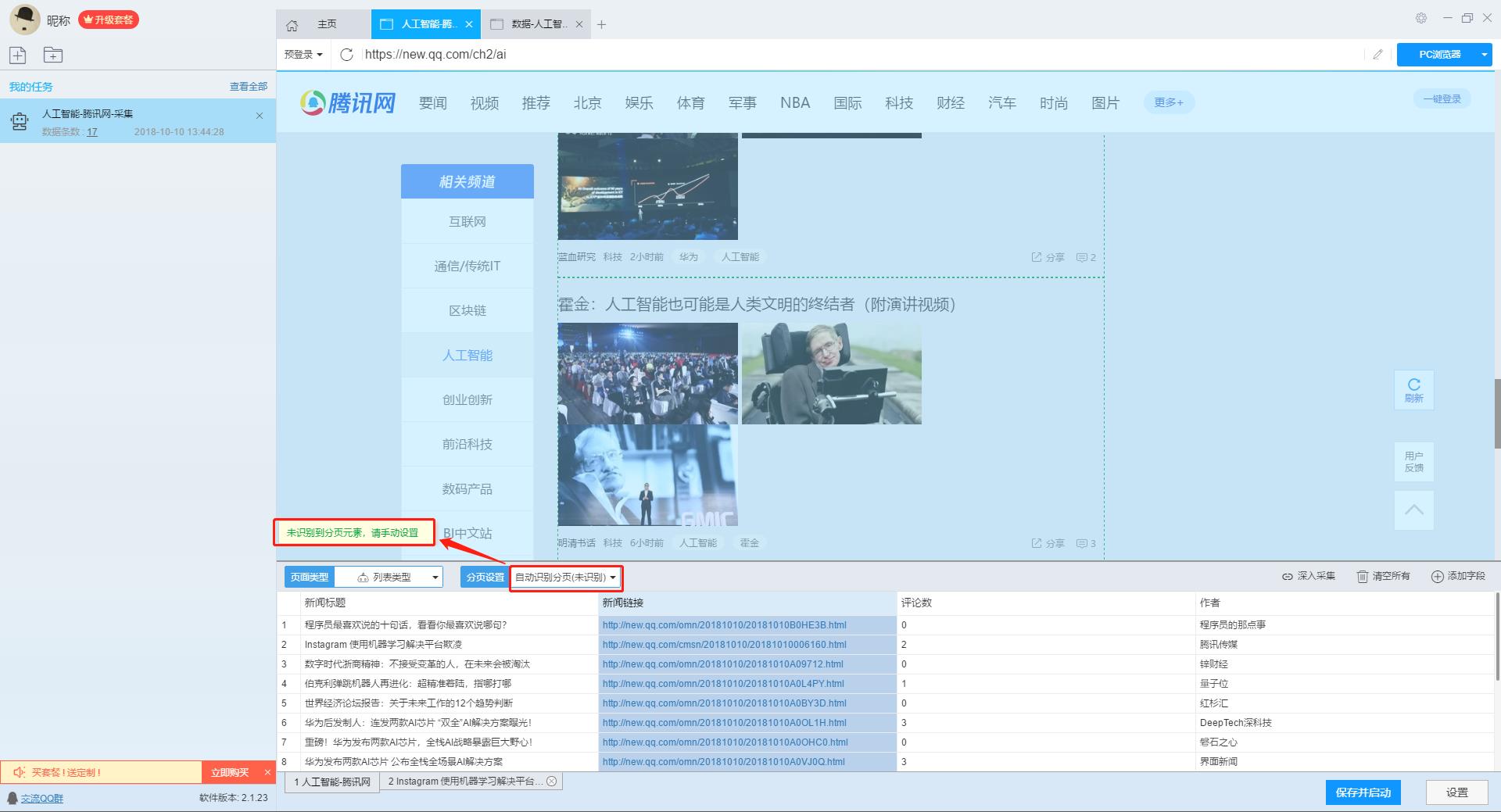Screen dimensions: 1501x812
Task: Open the 科技 nav channel
Action: tap(899, 102)
